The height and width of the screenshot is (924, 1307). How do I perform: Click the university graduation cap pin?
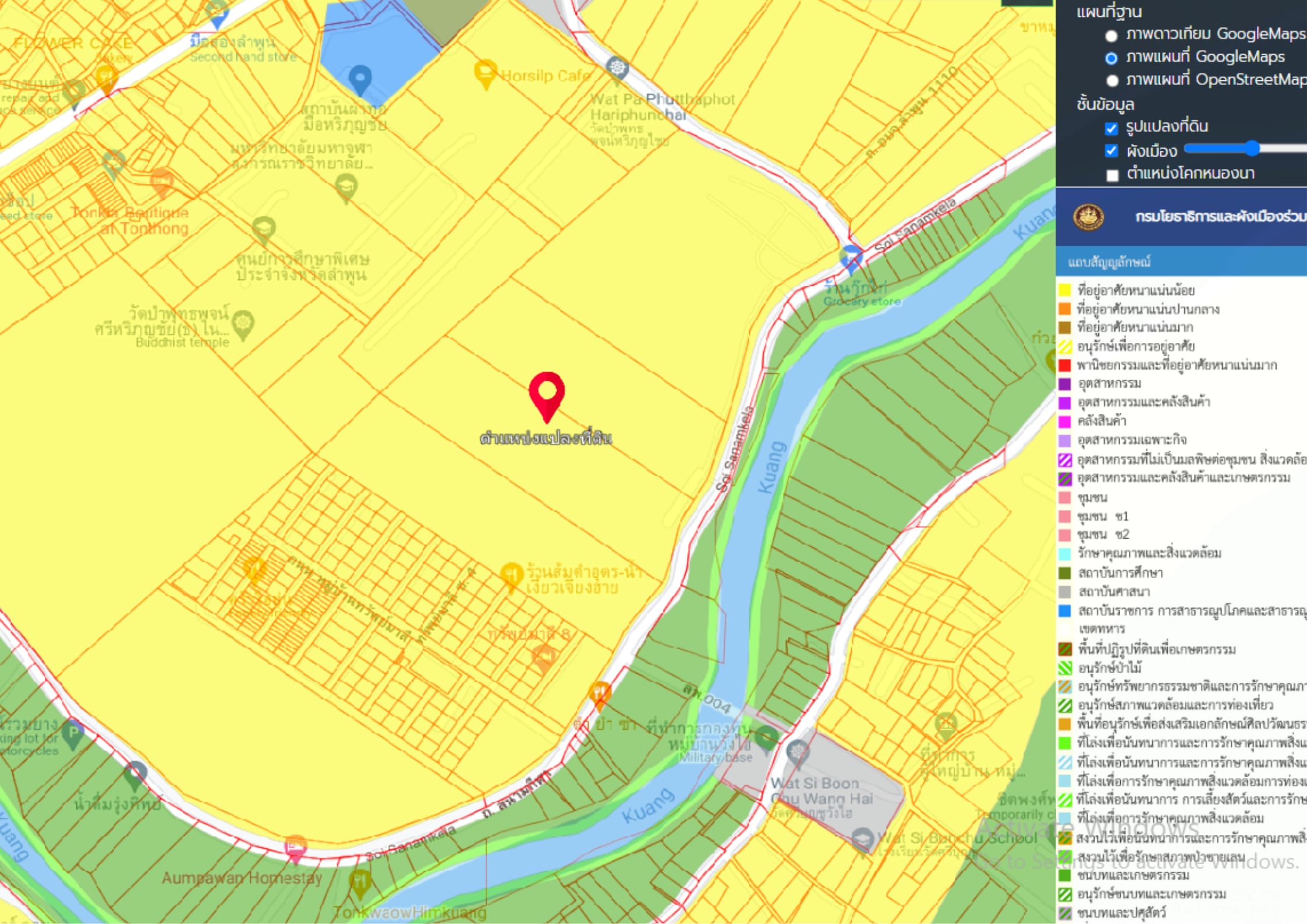point(346,189)
